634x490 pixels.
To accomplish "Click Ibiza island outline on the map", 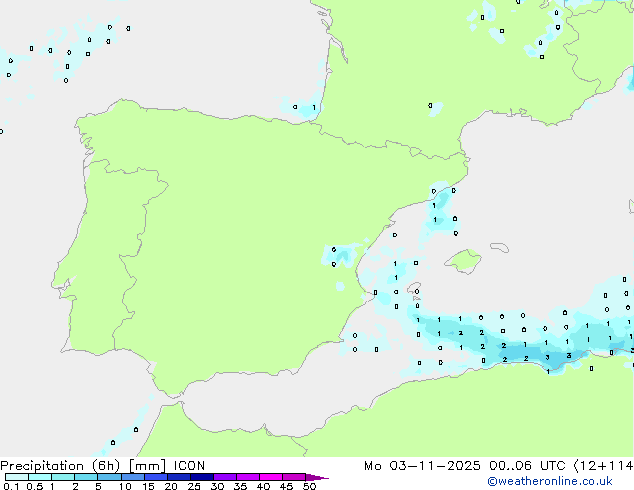I will coord(414,288).
